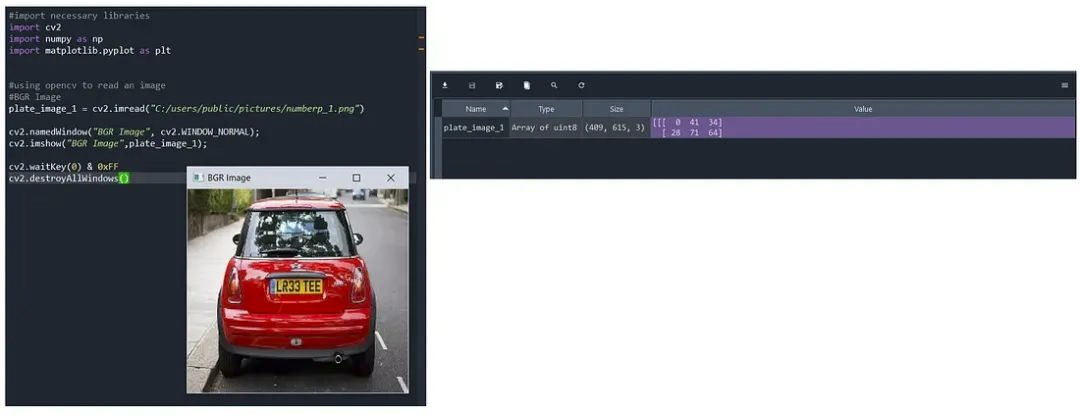The image size is (1080, 415).
Task: Maximize the BGR Image window
Action: click(x=356, y=178)
